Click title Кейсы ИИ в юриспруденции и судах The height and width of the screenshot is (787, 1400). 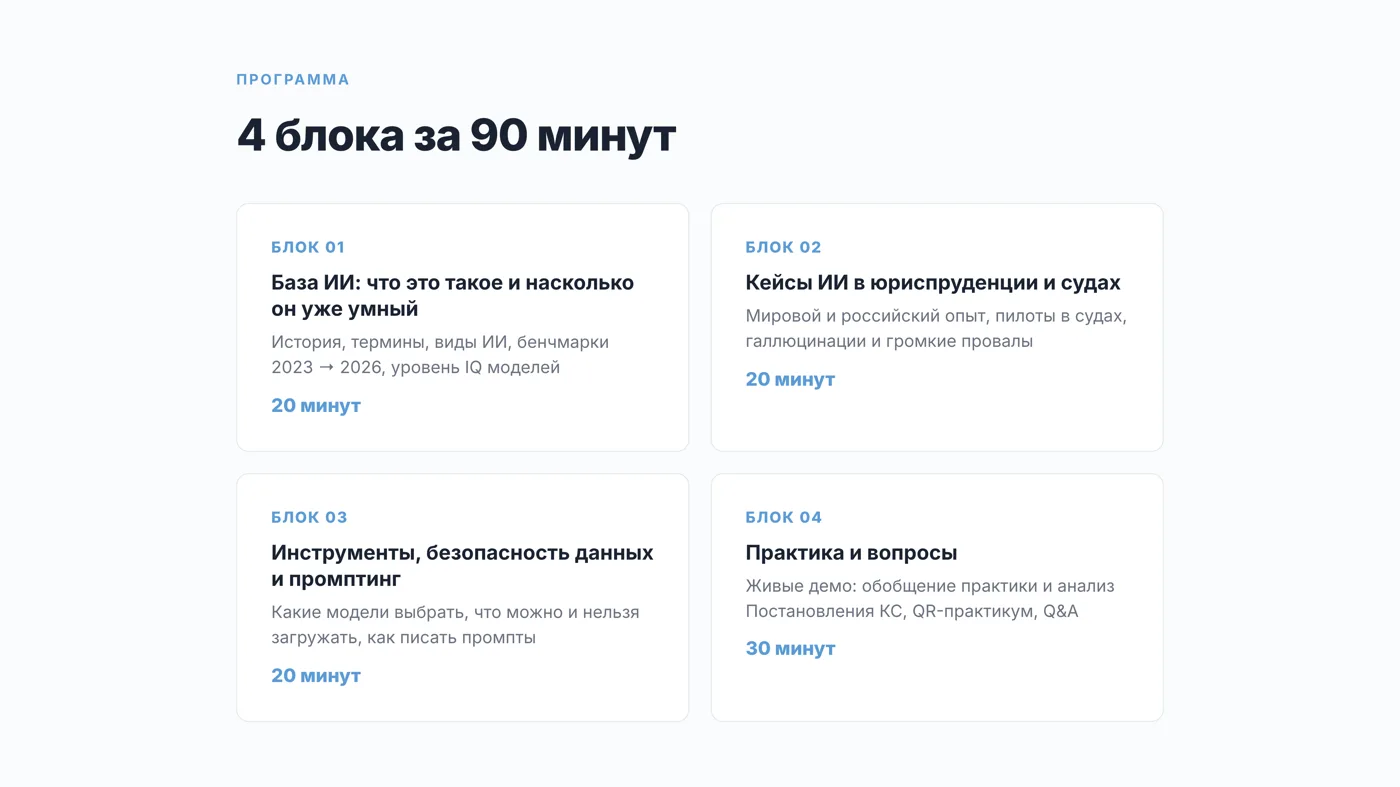click(x=933, y=283)
